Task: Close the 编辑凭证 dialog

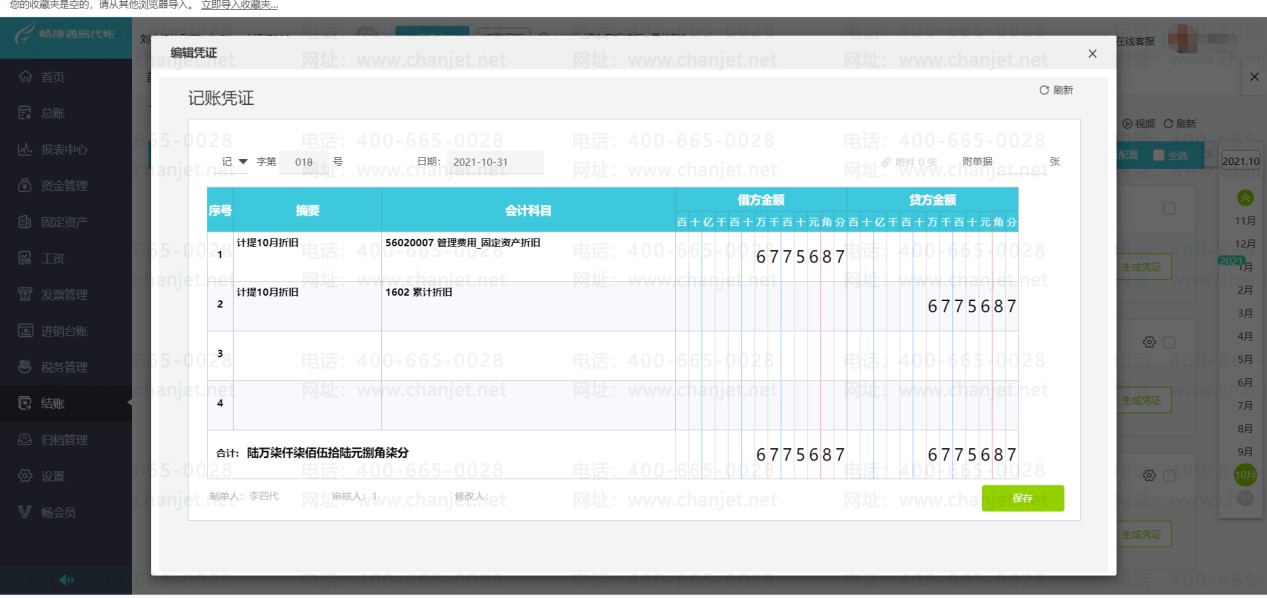Action: [x=1092, y=53]
